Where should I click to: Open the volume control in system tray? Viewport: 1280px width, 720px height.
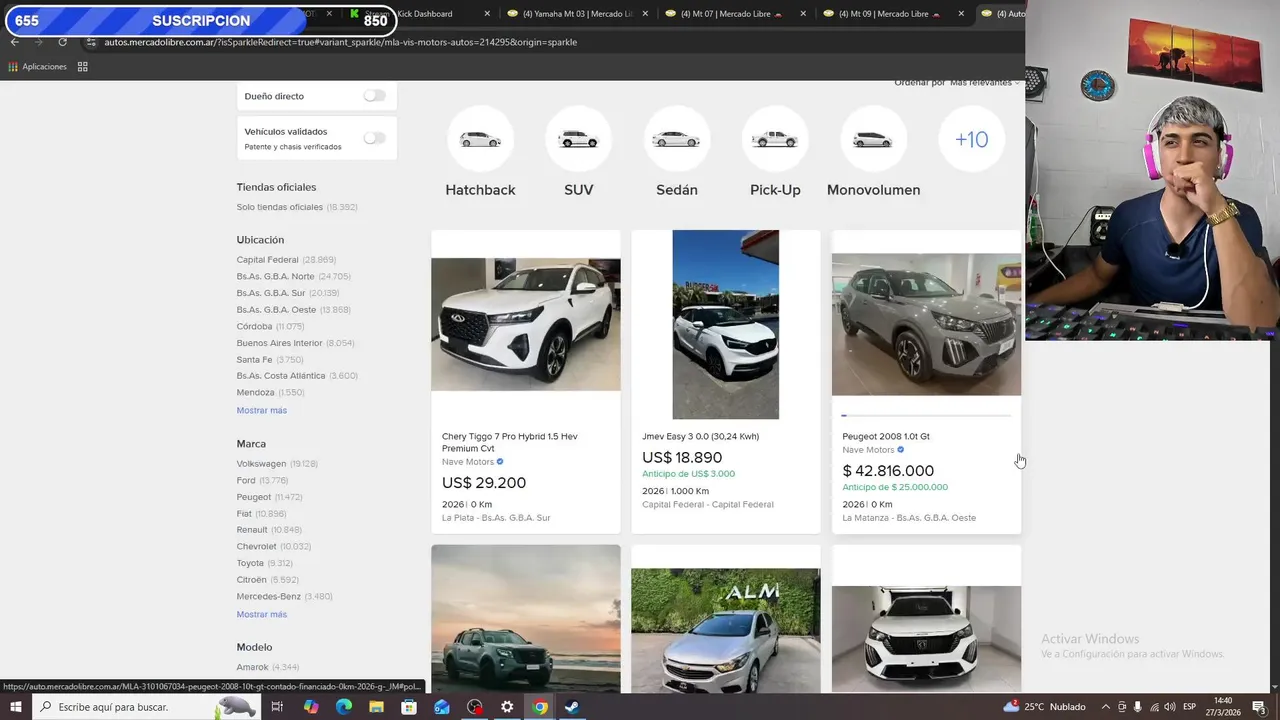click(x=1171, y=707)
